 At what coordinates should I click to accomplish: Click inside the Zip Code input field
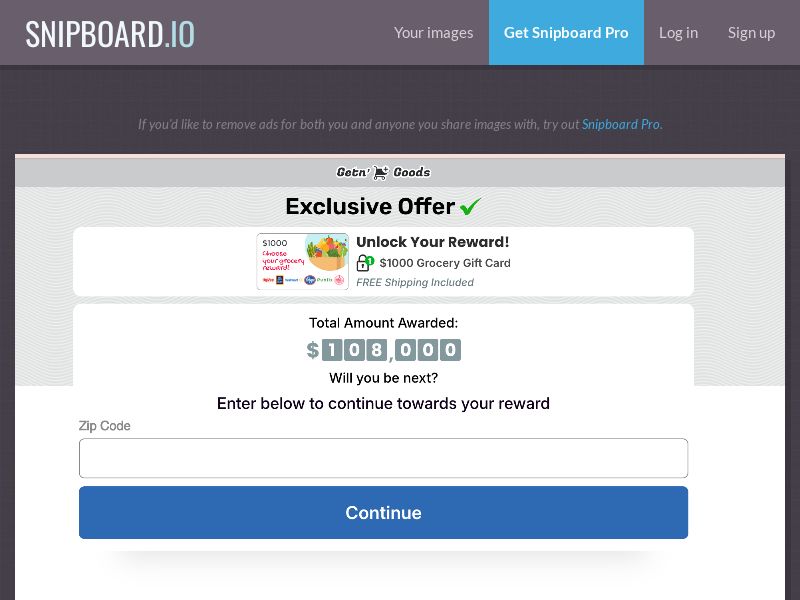coord(384,457)
